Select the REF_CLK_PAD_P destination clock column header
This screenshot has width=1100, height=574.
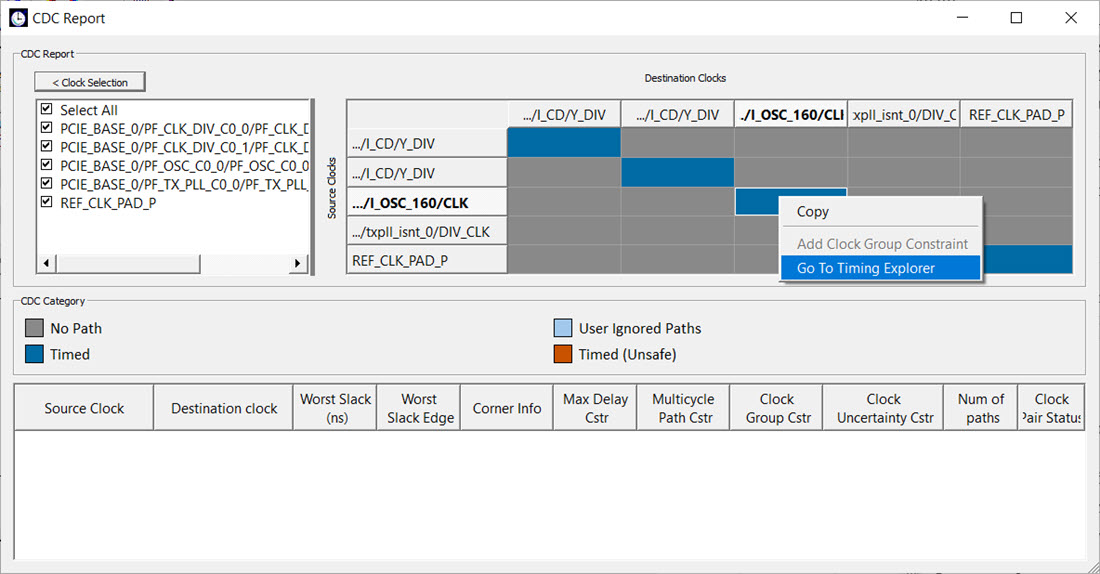1016,115
